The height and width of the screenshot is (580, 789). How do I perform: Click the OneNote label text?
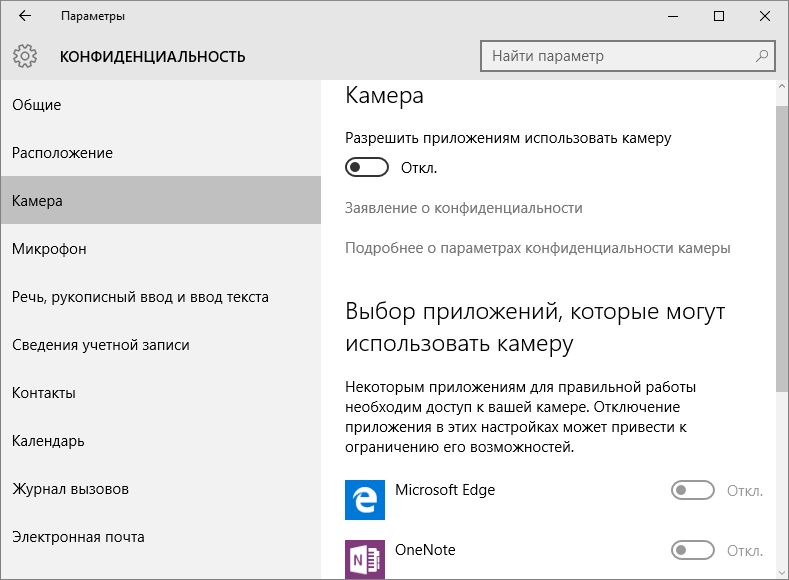tap(425, 550)
